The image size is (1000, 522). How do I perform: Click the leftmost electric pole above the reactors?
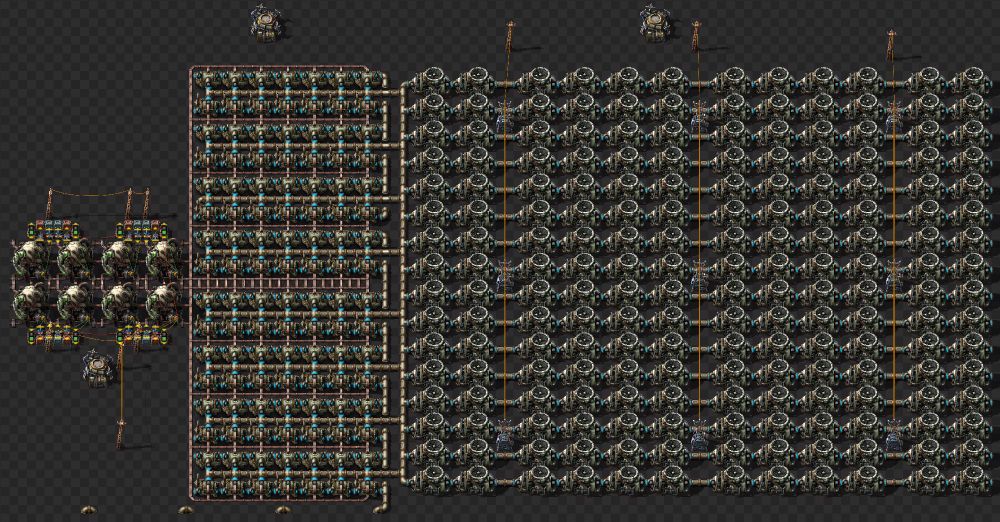click(x=49, y=203)
